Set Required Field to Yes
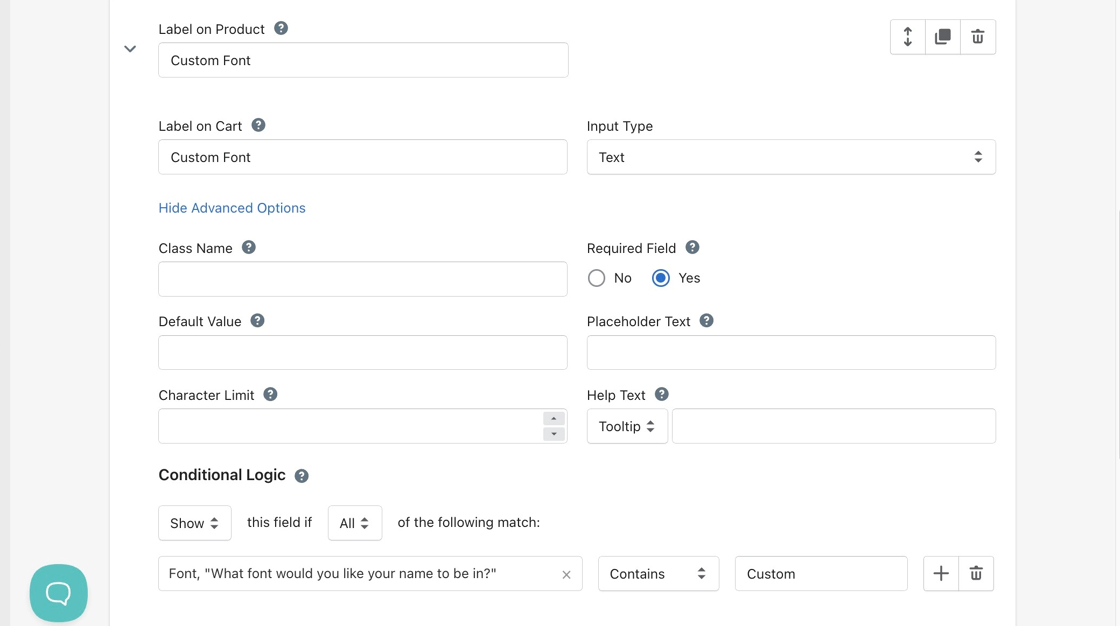Viewport: 1120px width, 626px height. tap(661, 278)
